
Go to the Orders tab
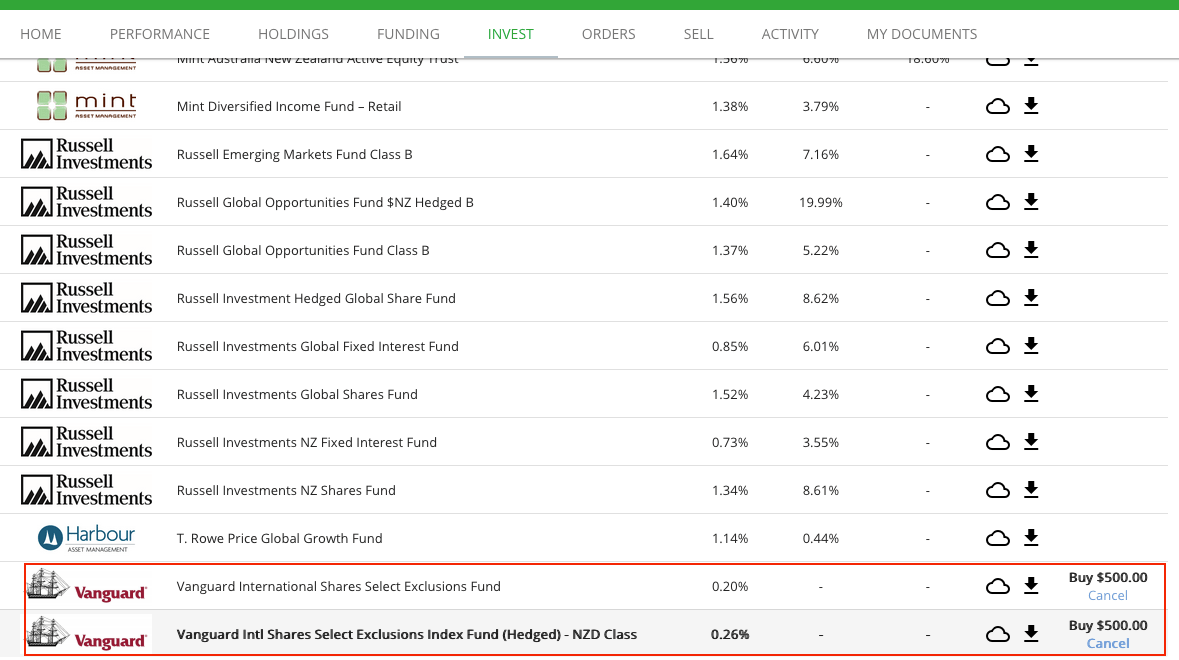(x=608, y=34)
